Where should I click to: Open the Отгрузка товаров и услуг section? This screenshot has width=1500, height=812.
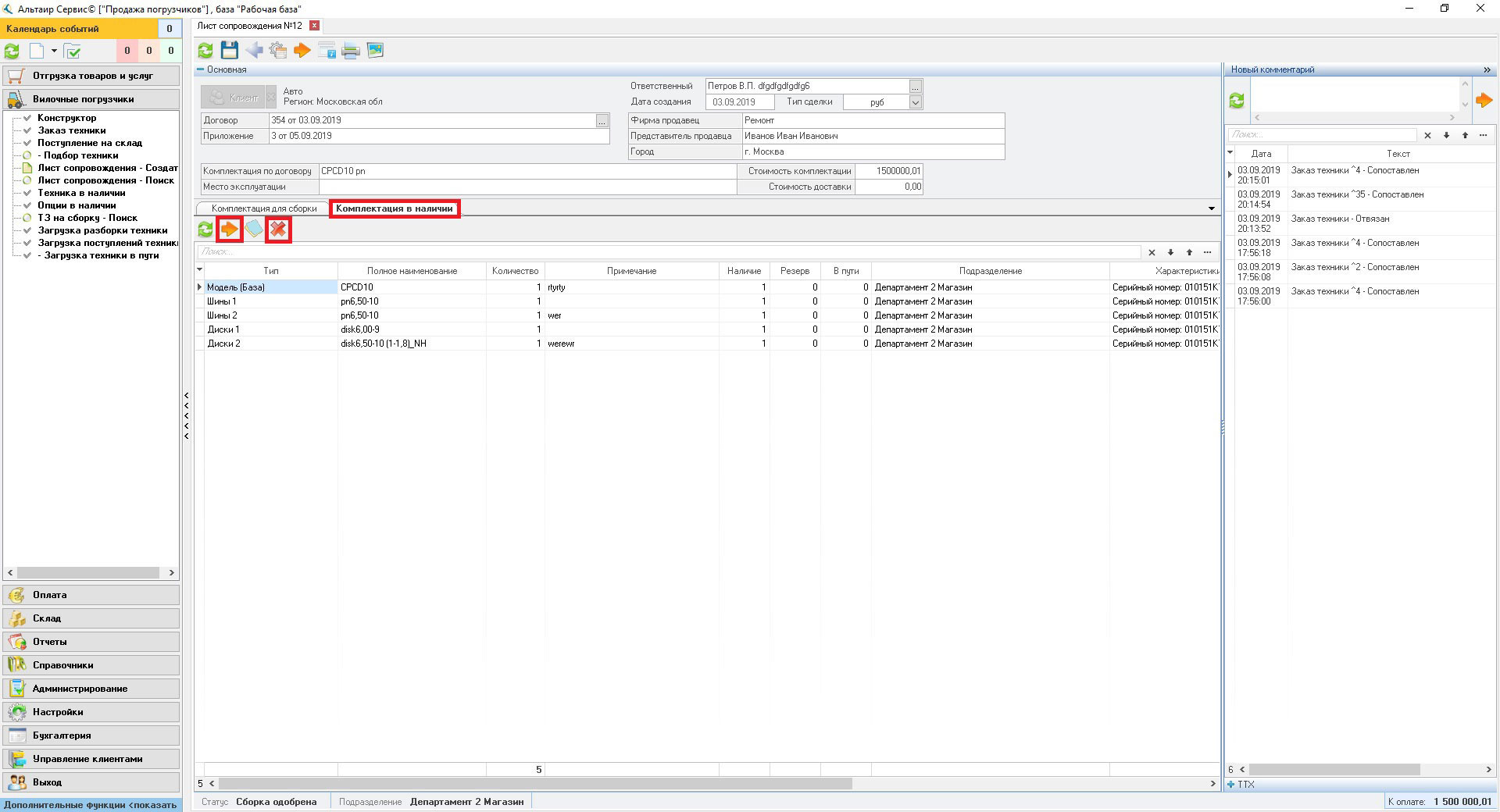[91, 76]
